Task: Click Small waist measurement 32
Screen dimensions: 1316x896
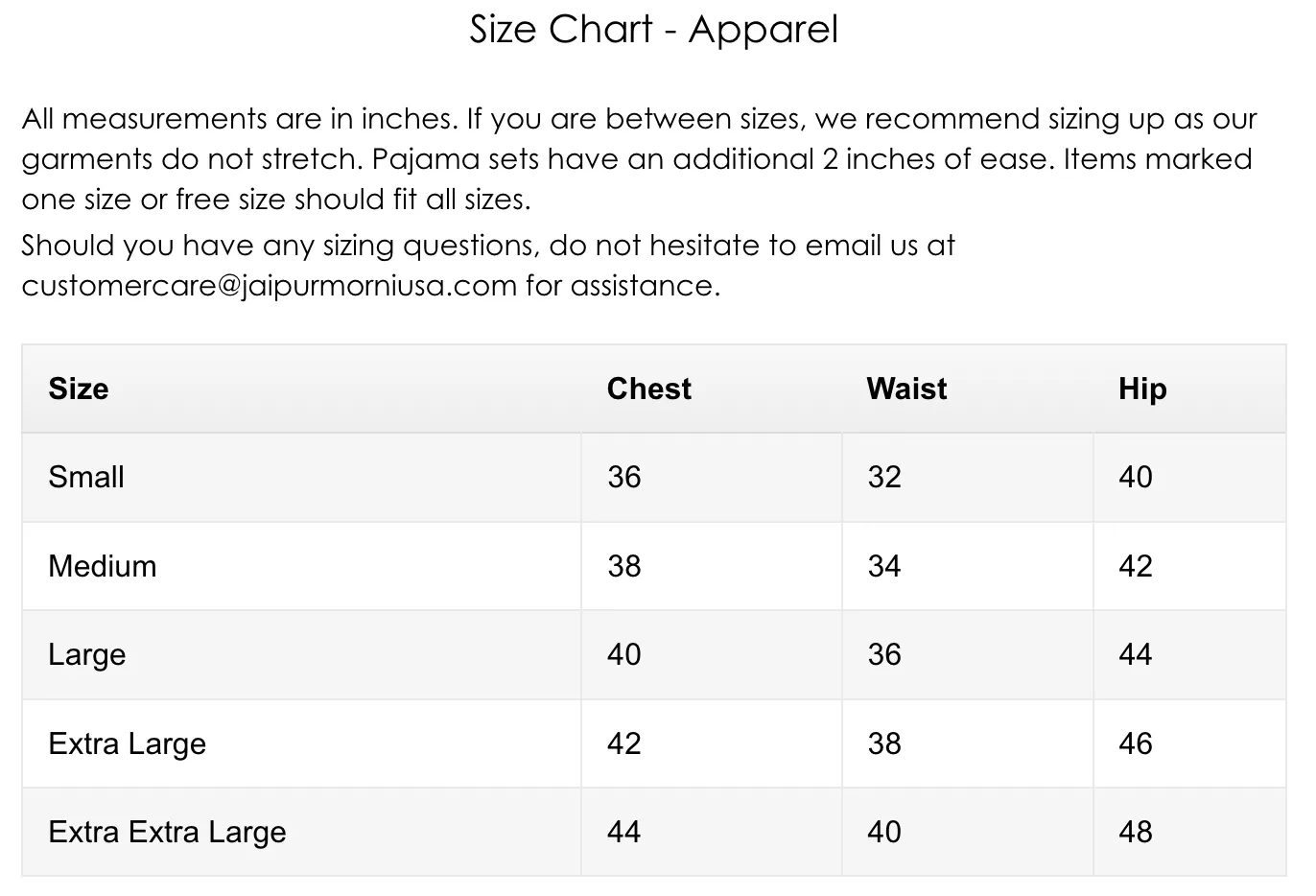Action: click(x=884, y=477)
